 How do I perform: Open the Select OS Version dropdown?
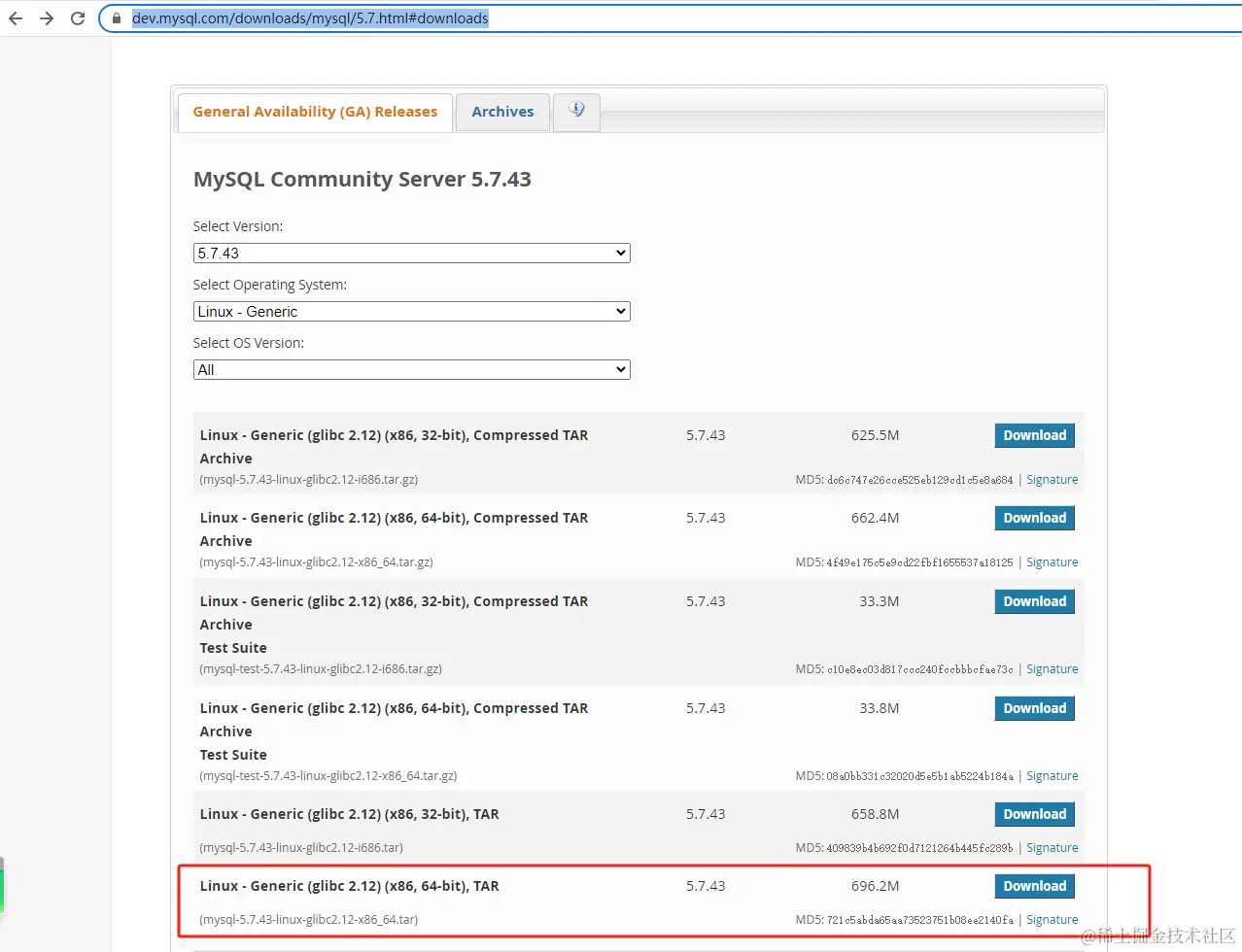click(x=412, y=369)
